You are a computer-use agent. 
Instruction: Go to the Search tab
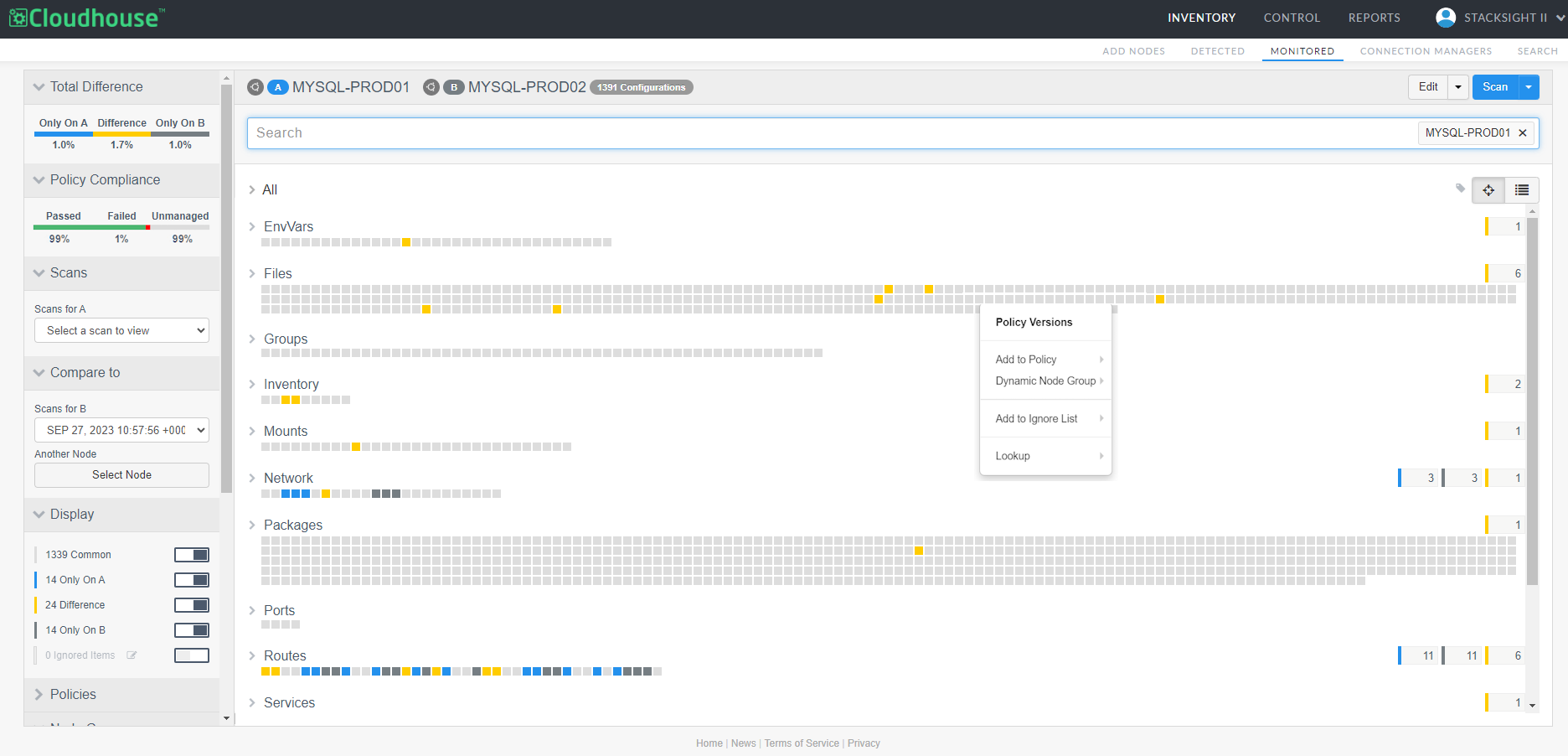(1538, 51)
